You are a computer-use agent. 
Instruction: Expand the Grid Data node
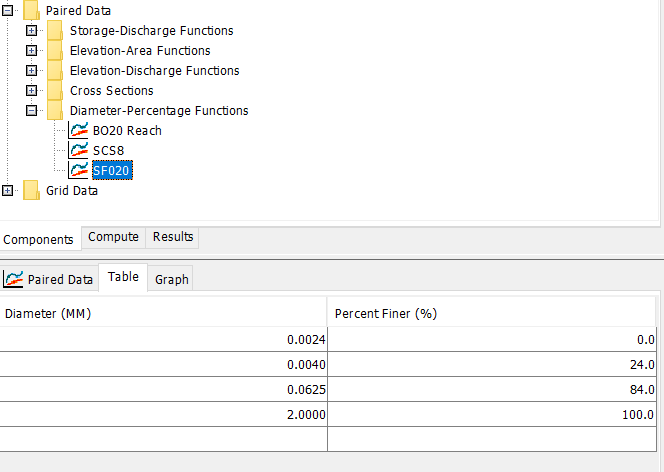pos(9,190)
